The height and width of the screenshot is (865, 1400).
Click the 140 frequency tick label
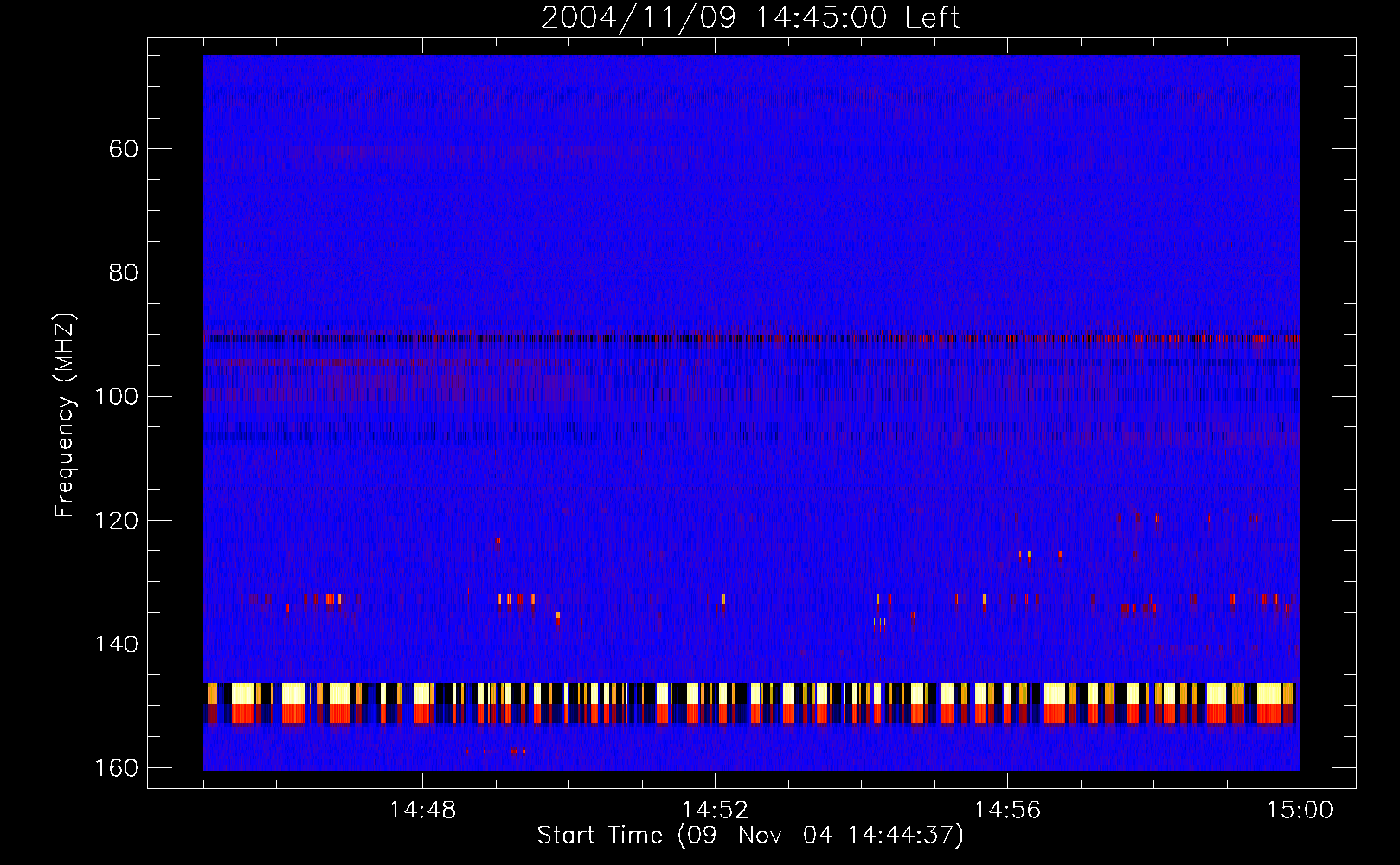(x=116, y=644)
